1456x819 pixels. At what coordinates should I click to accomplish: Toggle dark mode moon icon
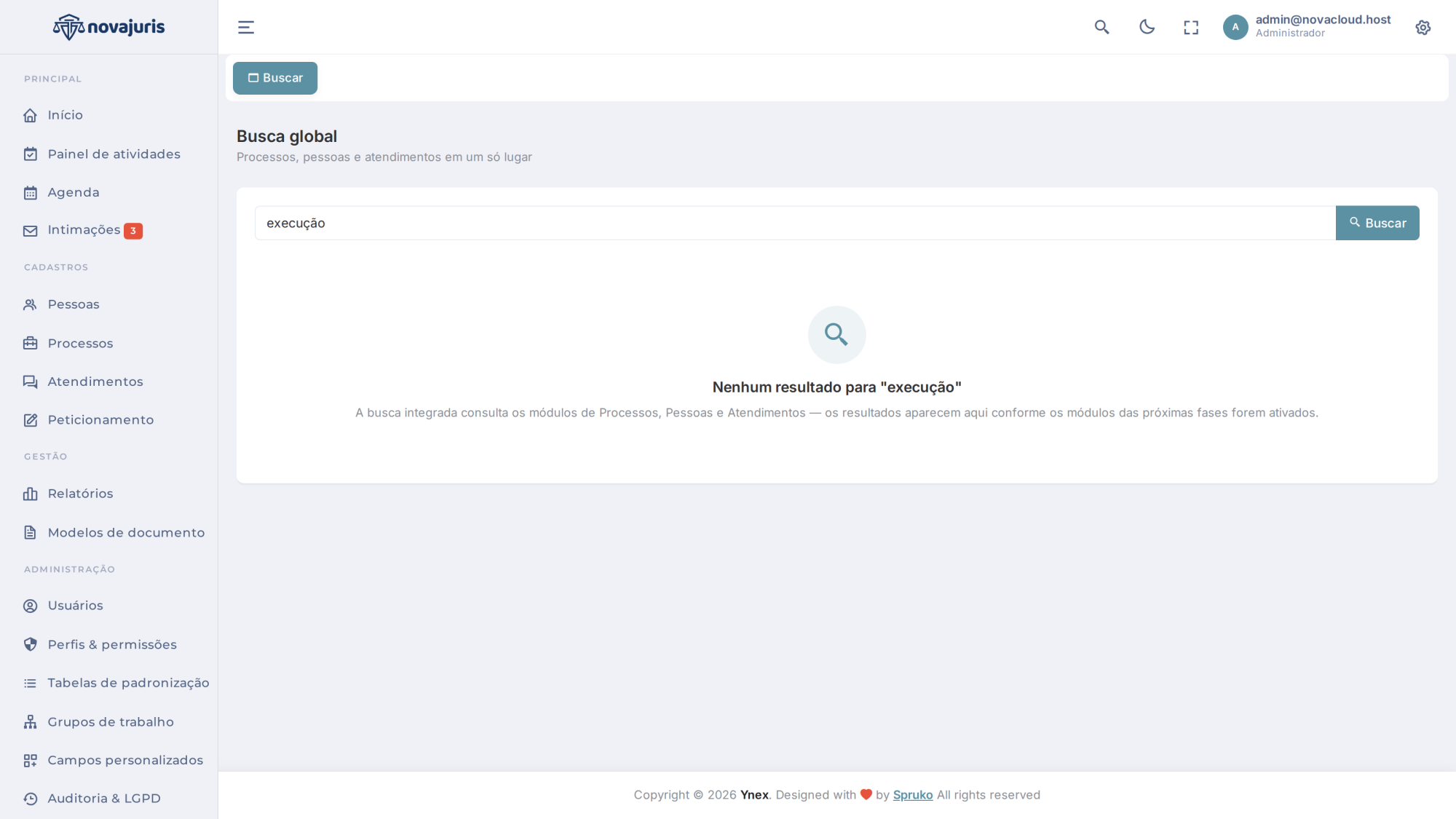1147,28
